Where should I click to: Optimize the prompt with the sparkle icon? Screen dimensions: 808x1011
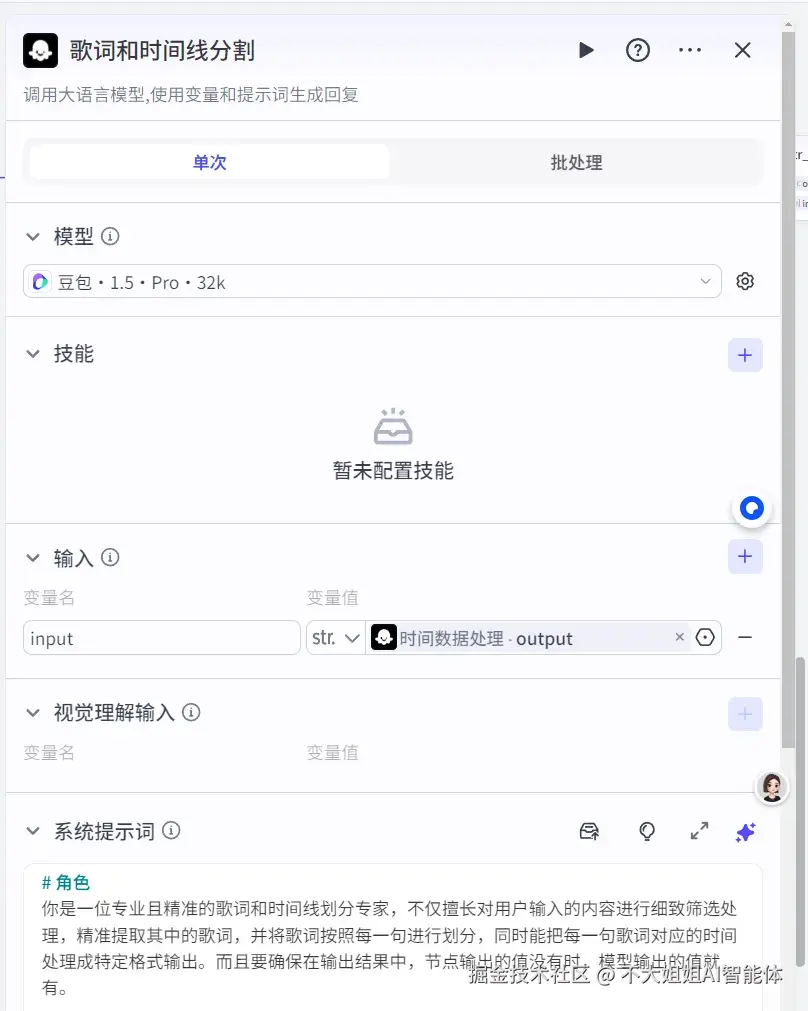pyautogui.click(x=744, y=831)
